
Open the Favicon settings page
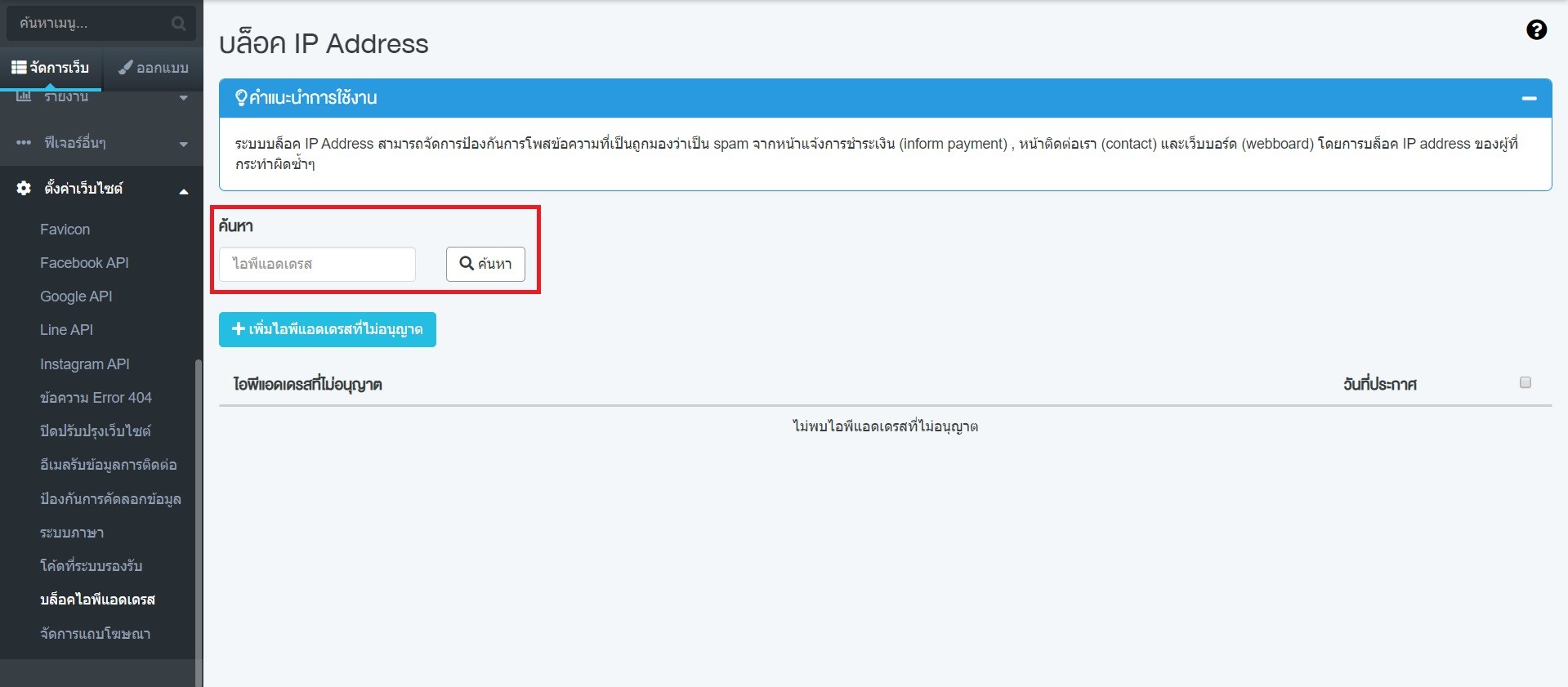click(x=65, y=230)
